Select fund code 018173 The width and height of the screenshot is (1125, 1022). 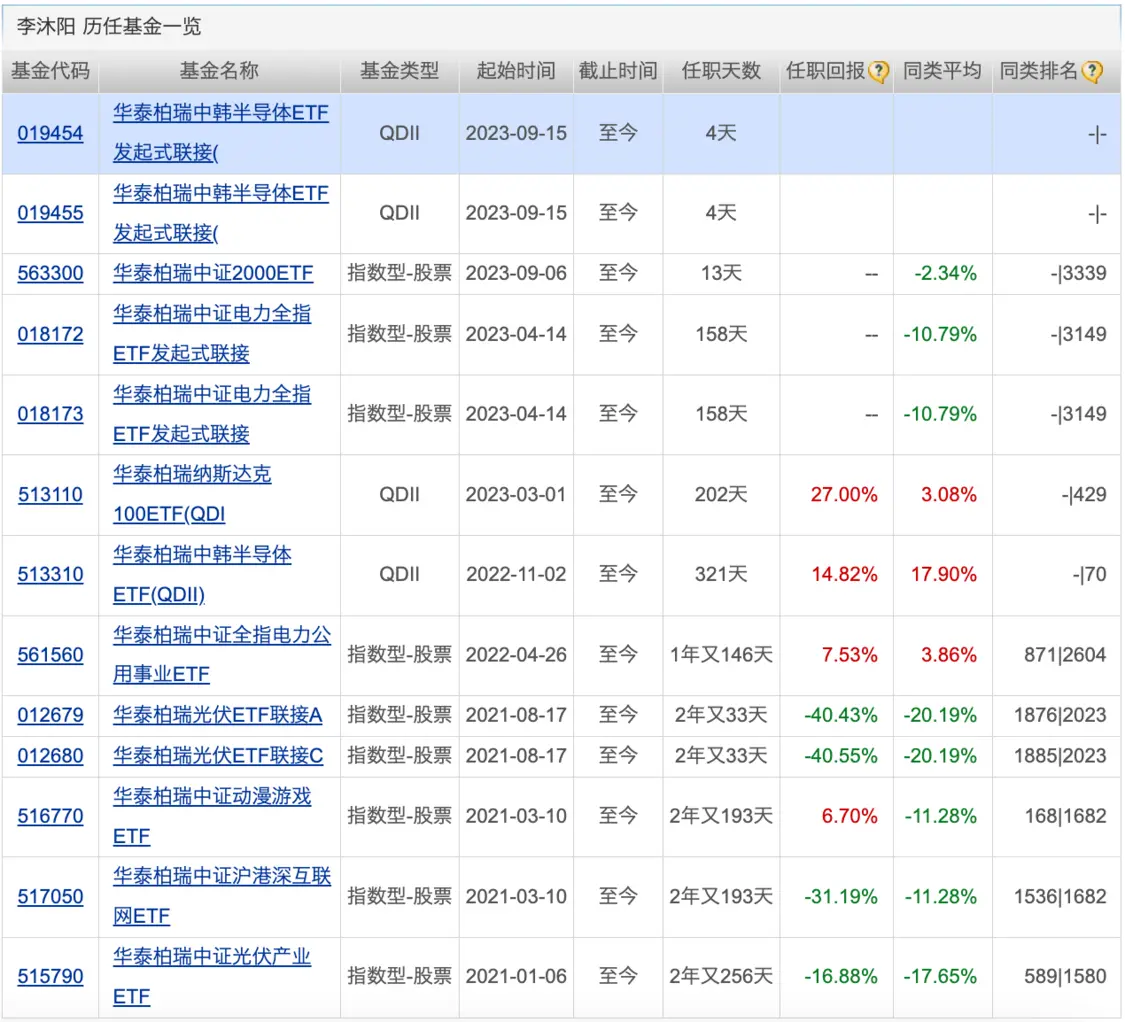point(50,414)
